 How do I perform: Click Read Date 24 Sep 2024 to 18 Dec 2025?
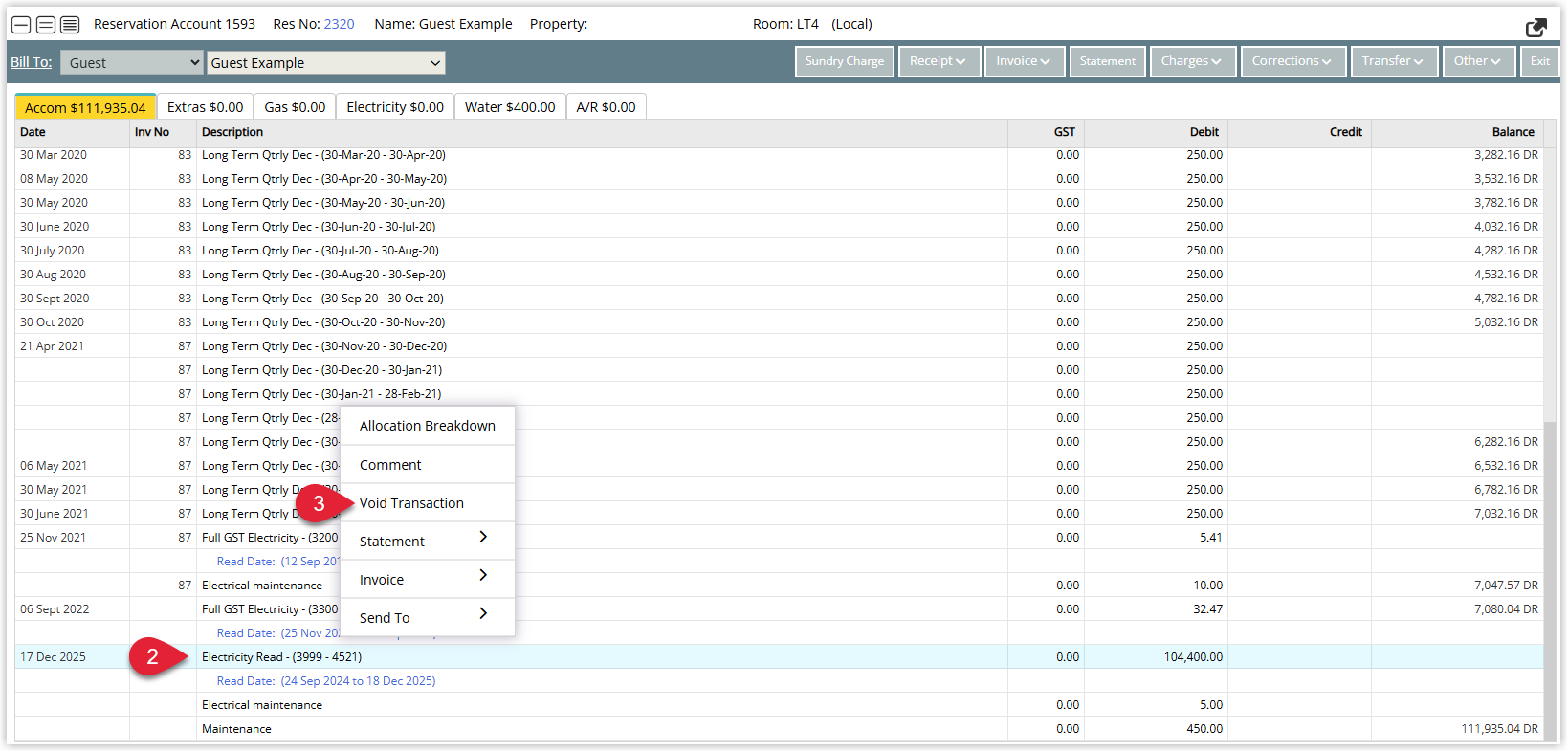(325, 681)
